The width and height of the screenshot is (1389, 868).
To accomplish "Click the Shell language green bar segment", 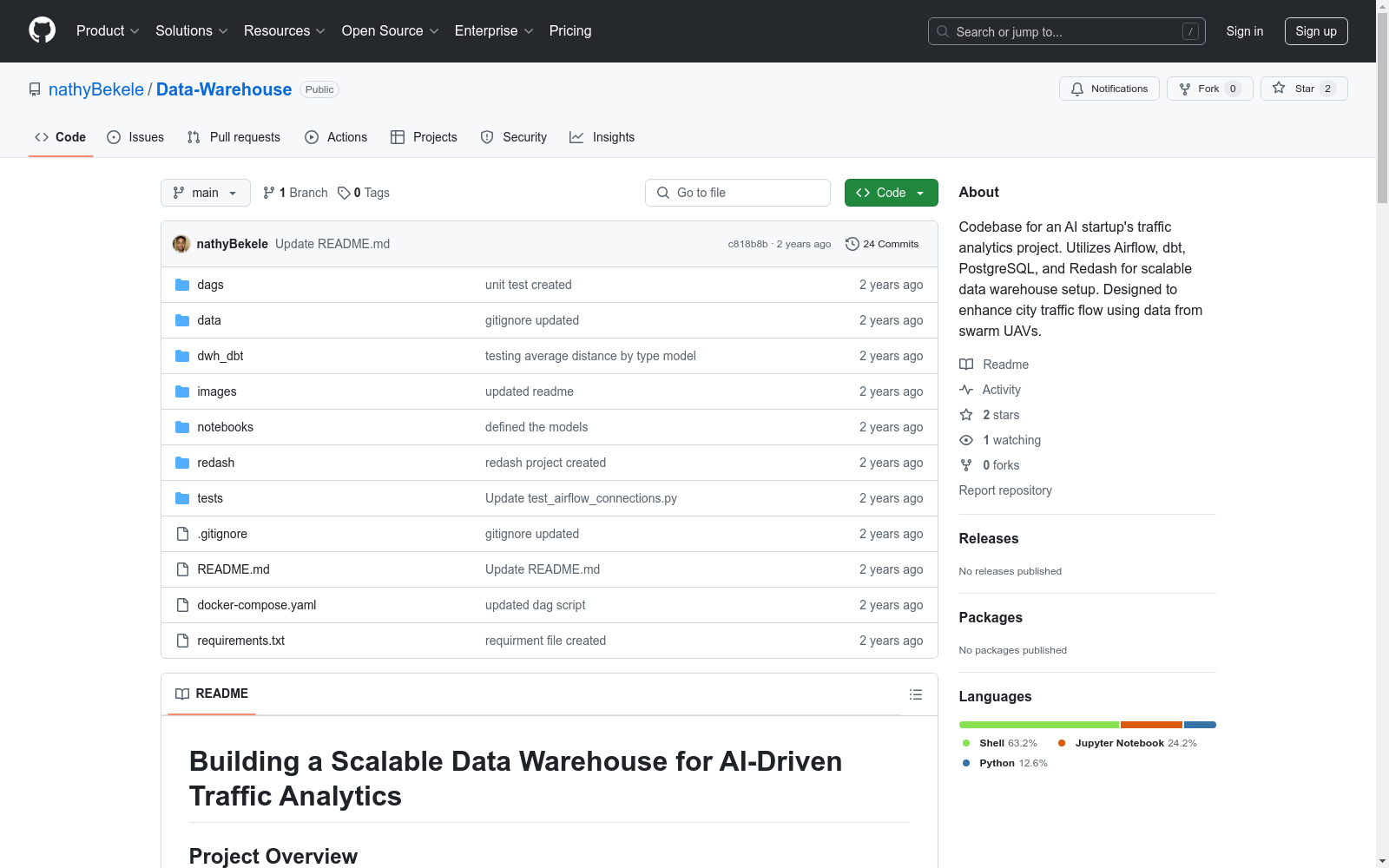I will 1039,725.
